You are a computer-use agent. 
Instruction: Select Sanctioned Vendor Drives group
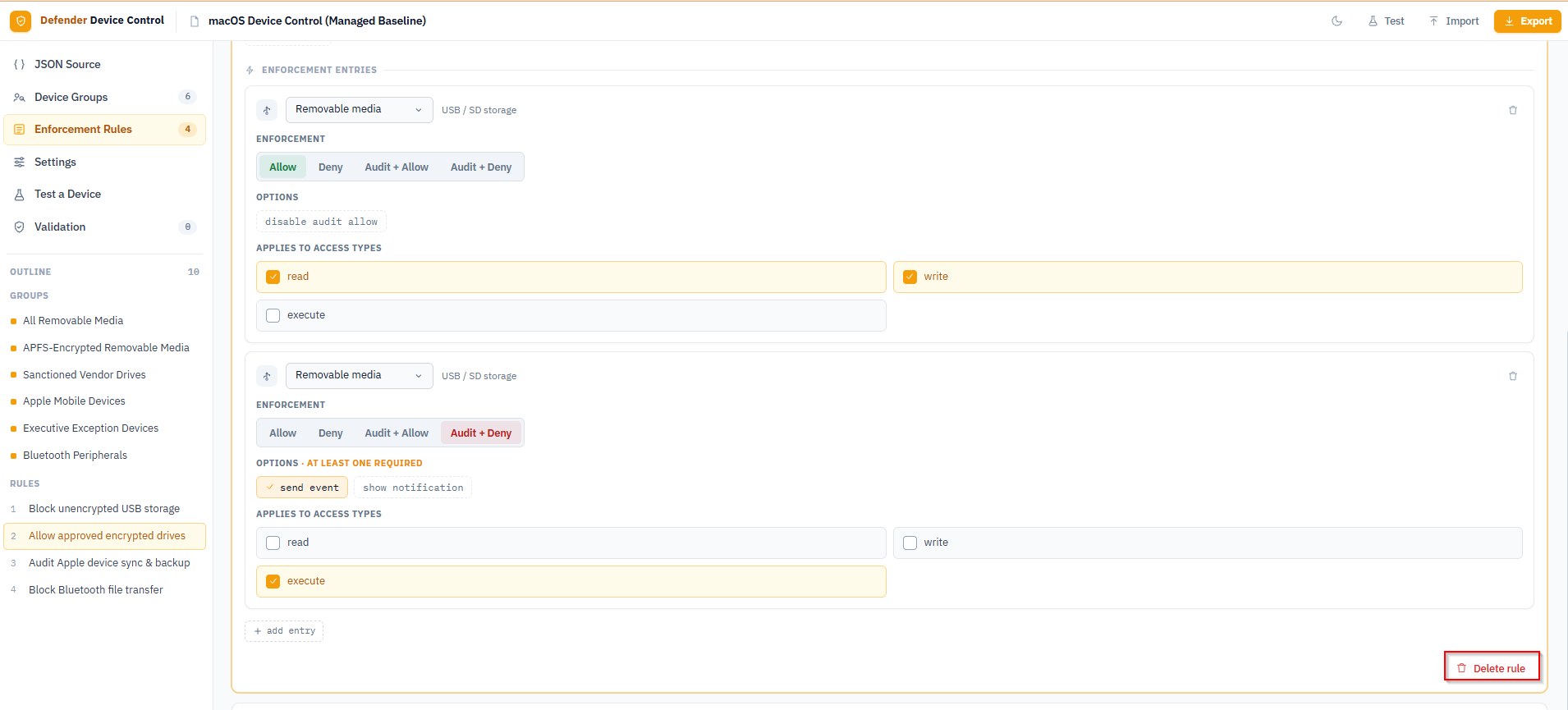105,375
